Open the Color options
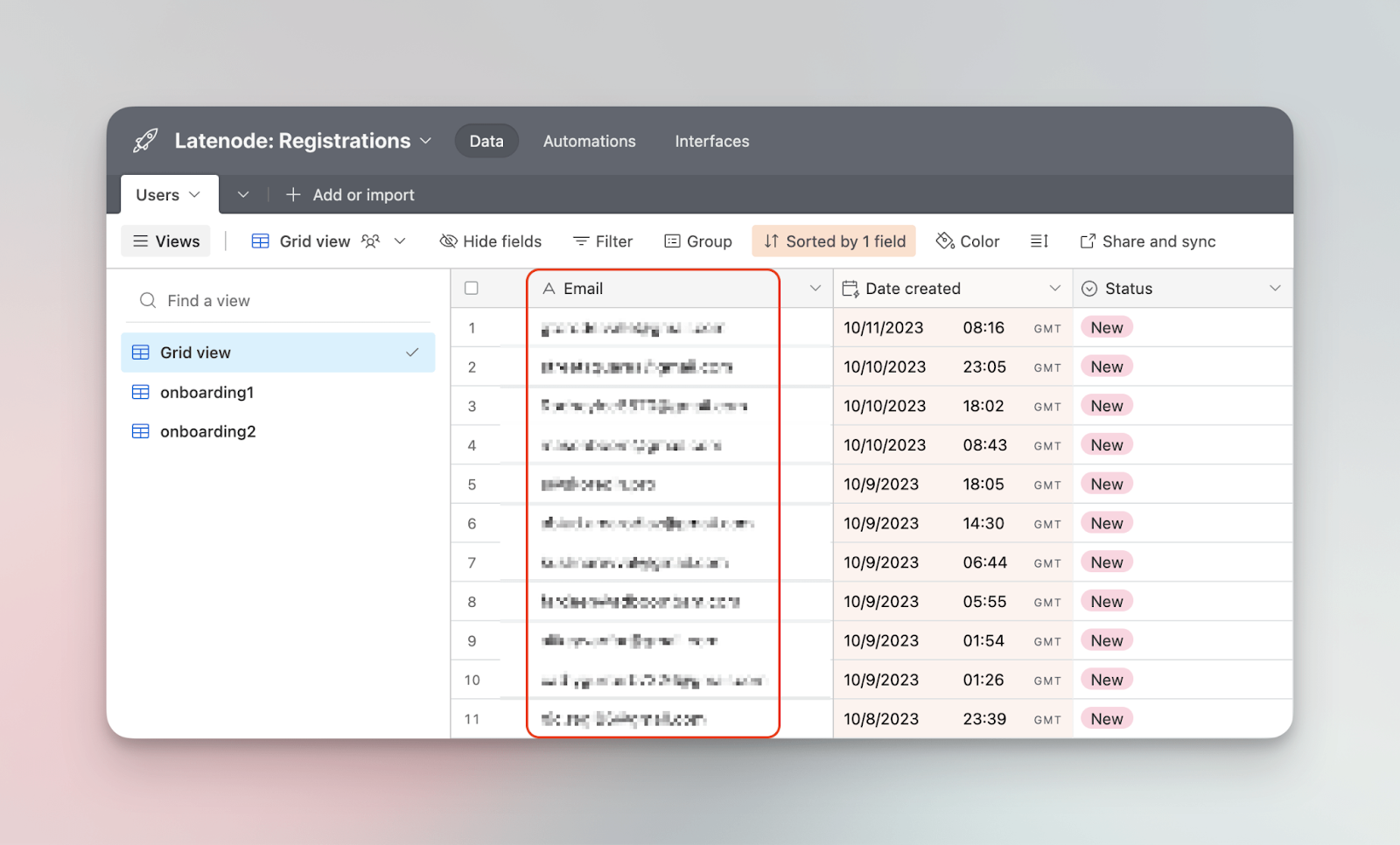 pyautogui.click(x=968, y=241)
